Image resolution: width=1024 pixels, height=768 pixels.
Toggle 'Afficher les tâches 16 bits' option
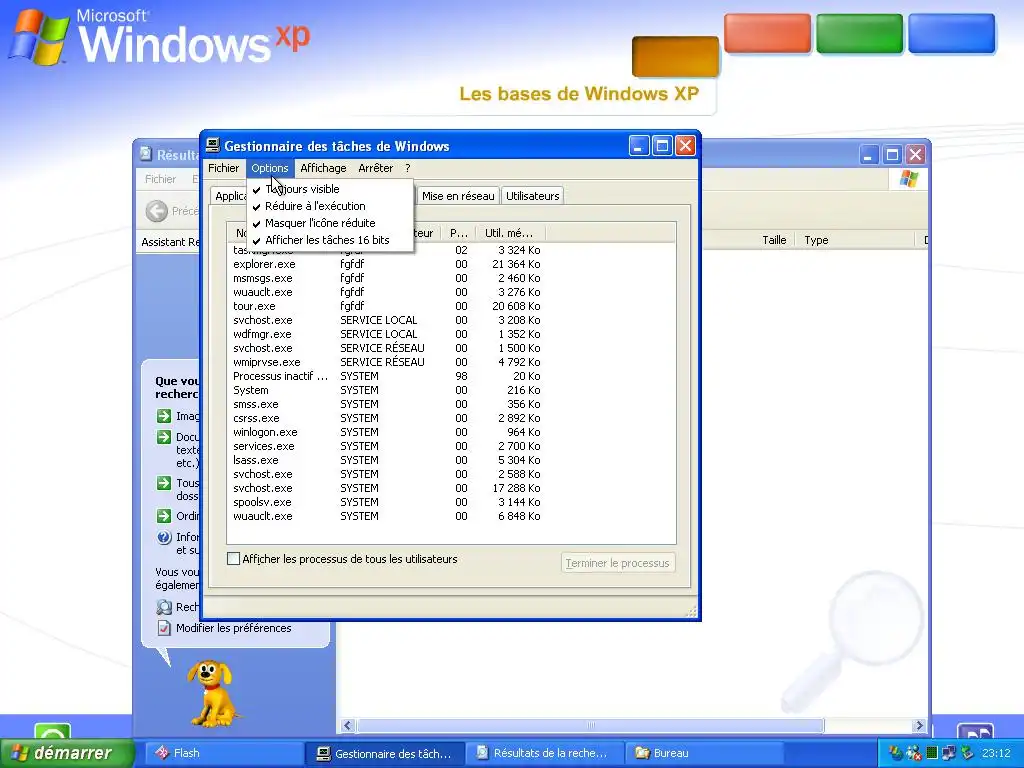(330, 240)
